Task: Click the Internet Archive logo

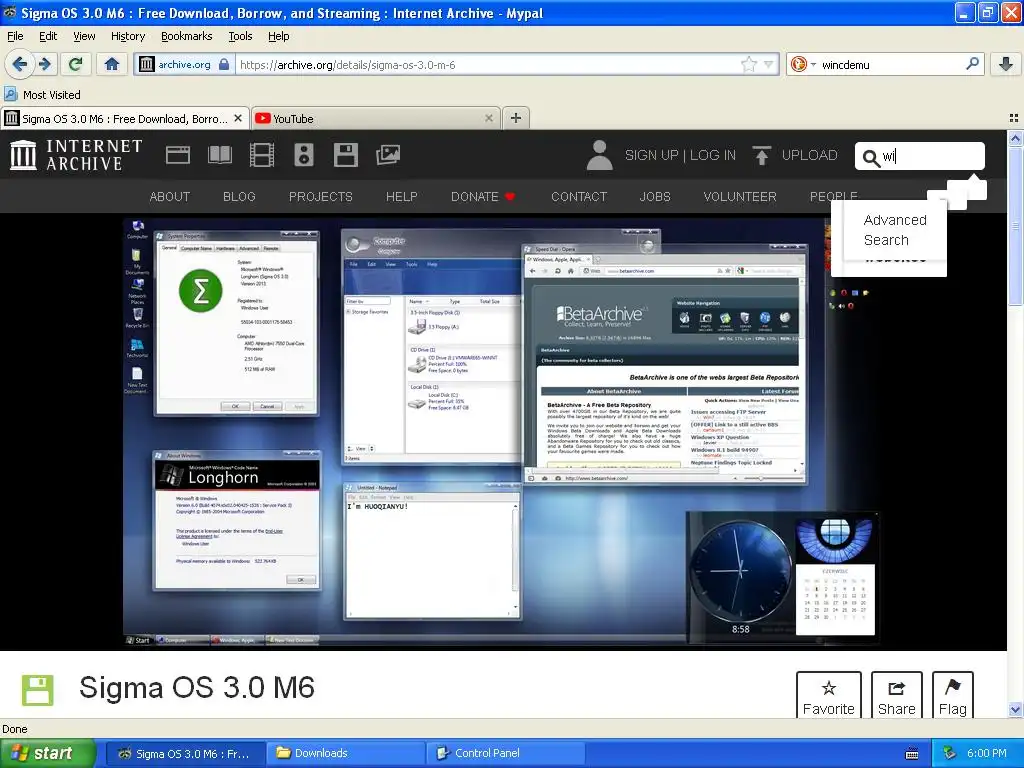Action: coord(76,155)
